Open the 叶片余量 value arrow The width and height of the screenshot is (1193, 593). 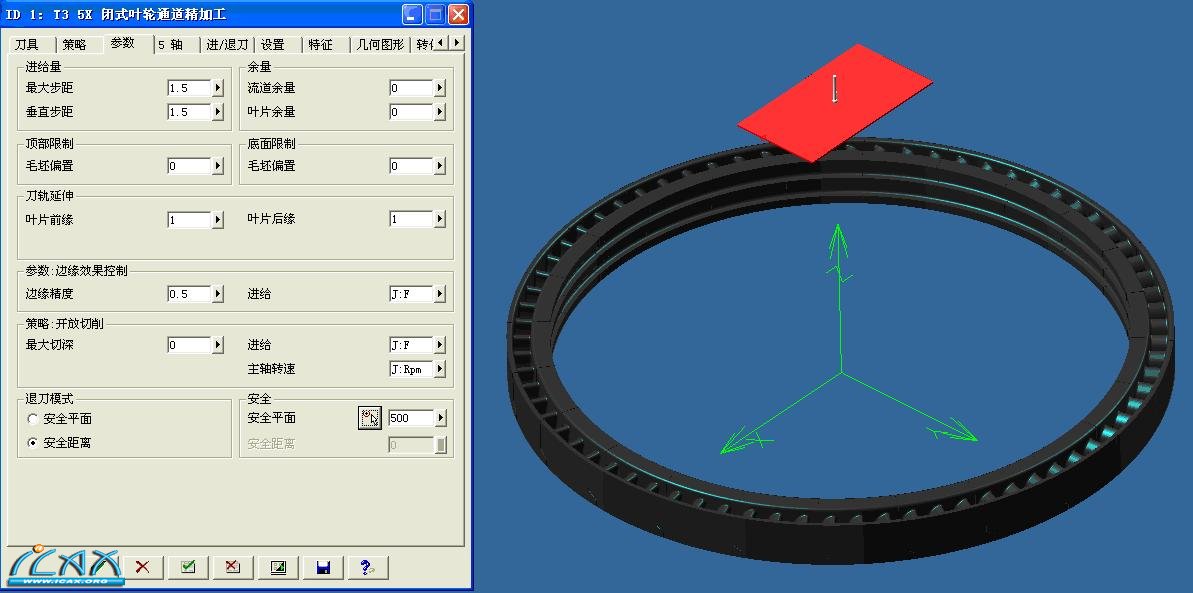point(440,112)
